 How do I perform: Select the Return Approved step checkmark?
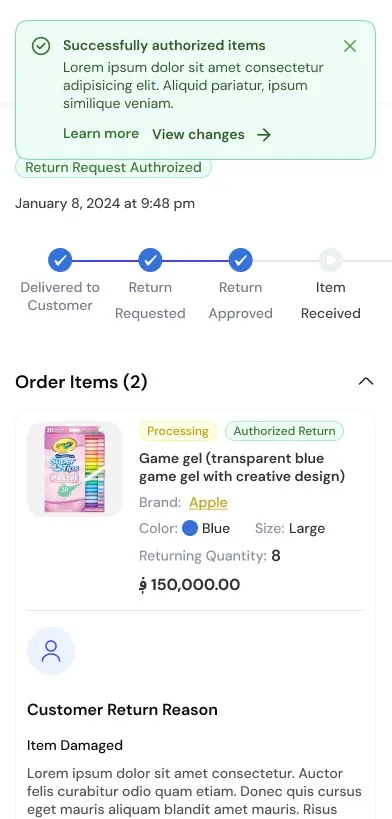[240, 260]
